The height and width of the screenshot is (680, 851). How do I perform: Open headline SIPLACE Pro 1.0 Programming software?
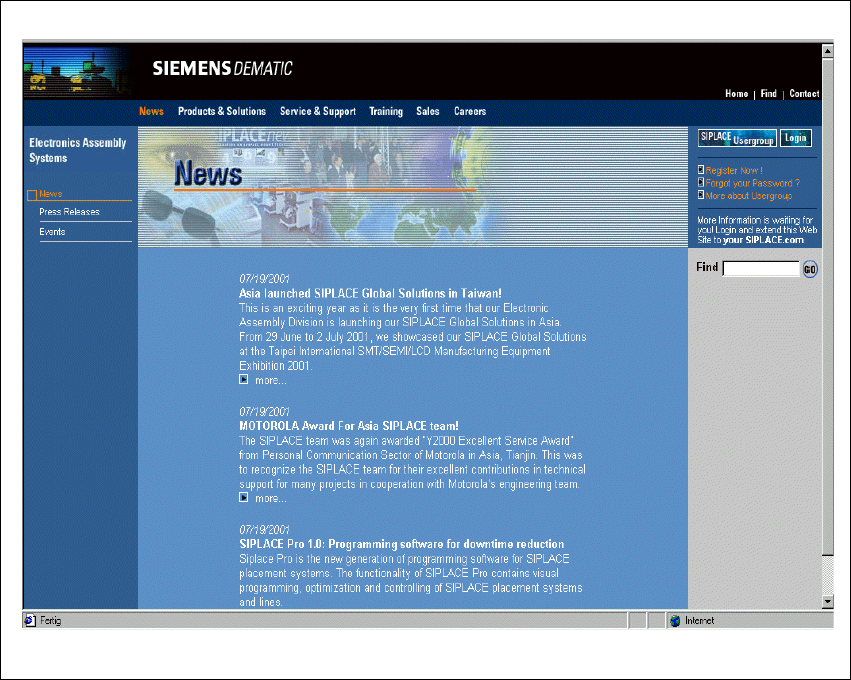(402, 544)
